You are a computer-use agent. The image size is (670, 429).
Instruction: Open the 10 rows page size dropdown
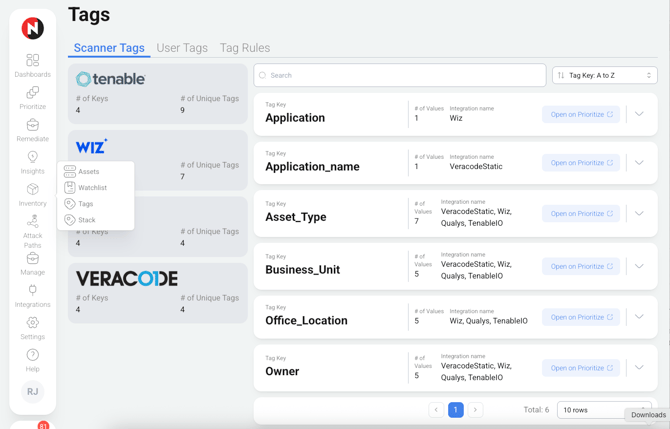click(603, 410)
